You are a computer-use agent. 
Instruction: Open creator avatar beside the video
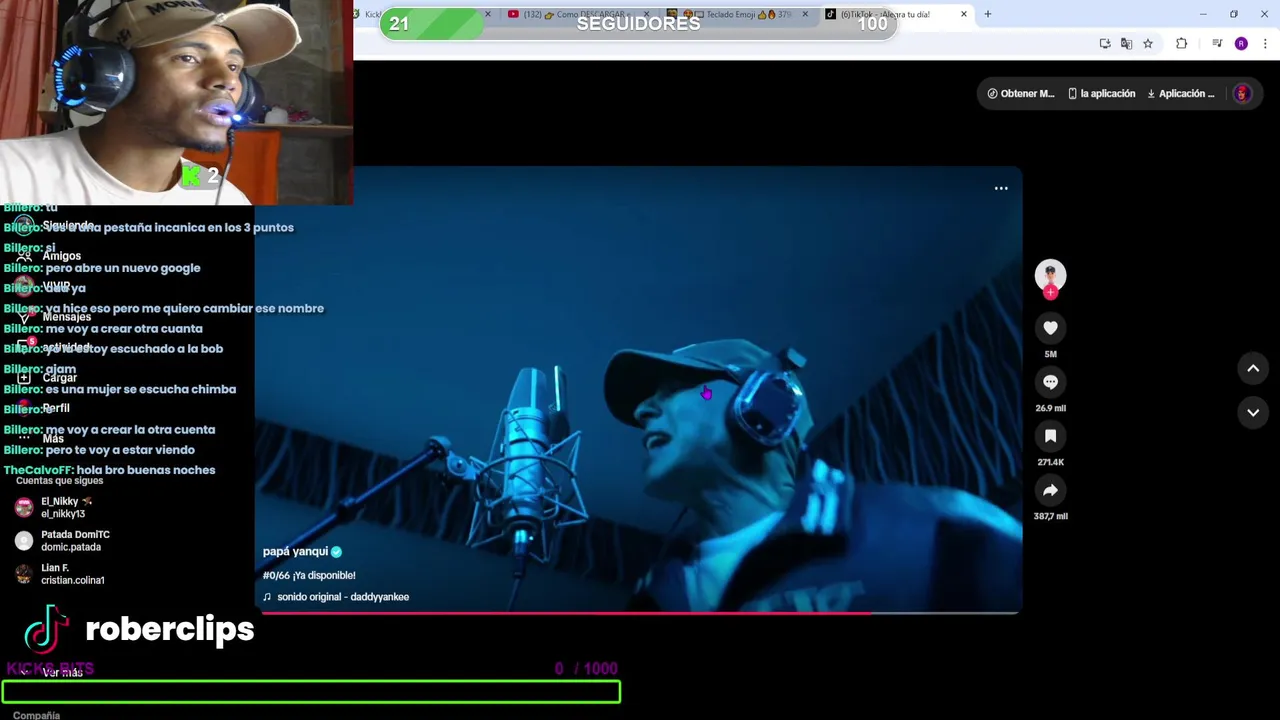(1050, 275)
